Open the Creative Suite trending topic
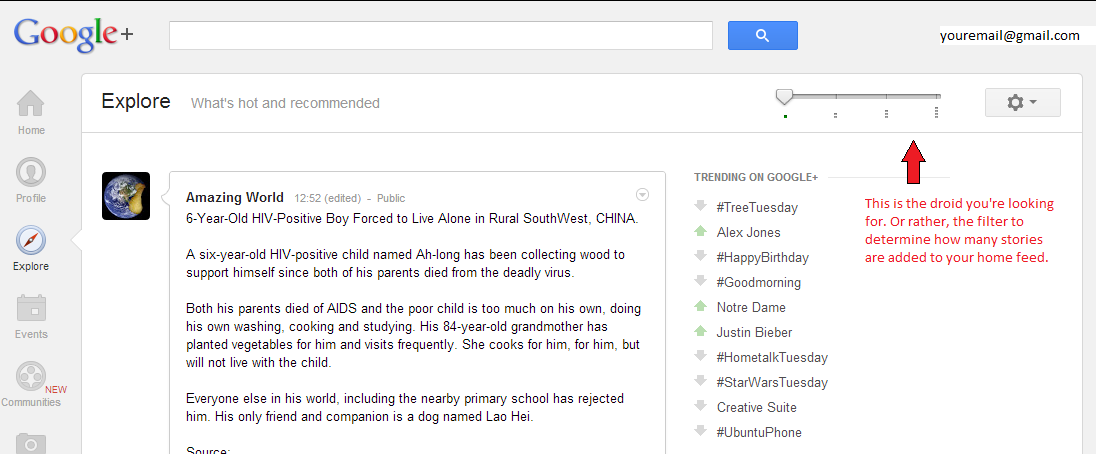 [x=757, y=407]
